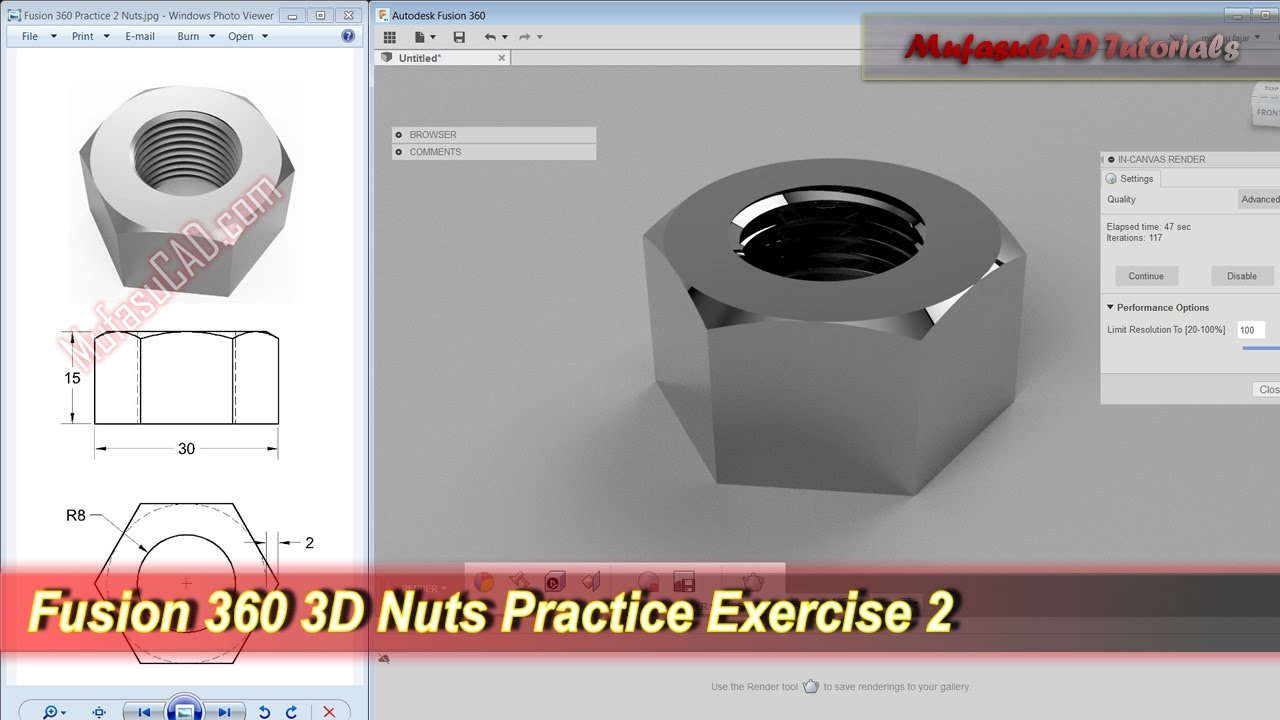Rotate image clockwise in Photo Viewer
Image resolution: width=1280 pixels, height=720 pixels.
[291, 712]
